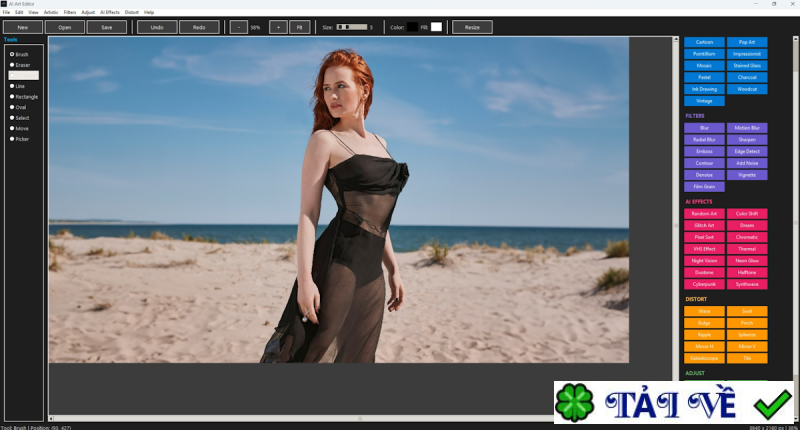
Task: Open the Edit menu
Action: click(19, 12)
